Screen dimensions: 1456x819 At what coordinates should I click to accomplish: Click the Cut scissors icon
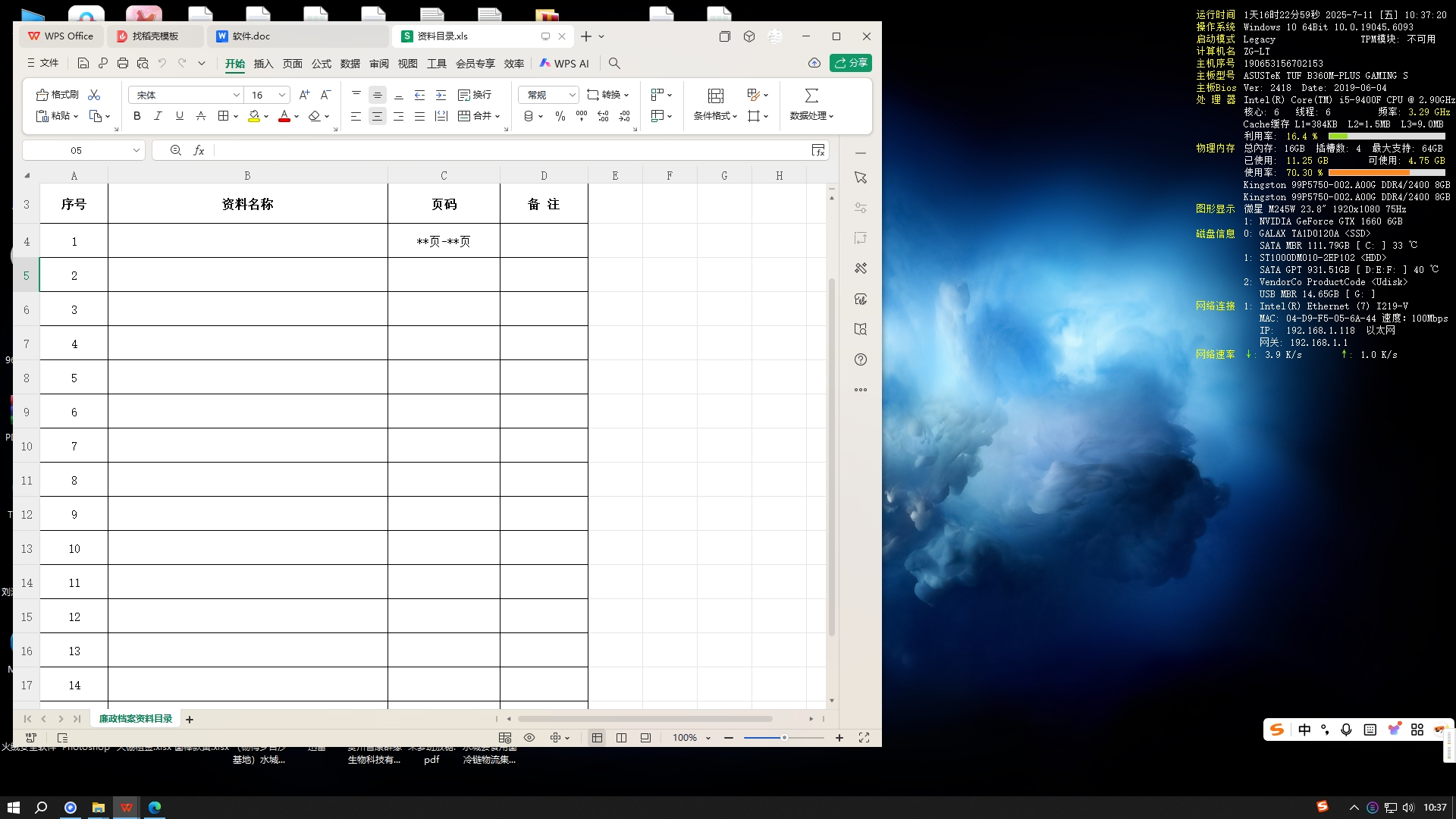94,95
